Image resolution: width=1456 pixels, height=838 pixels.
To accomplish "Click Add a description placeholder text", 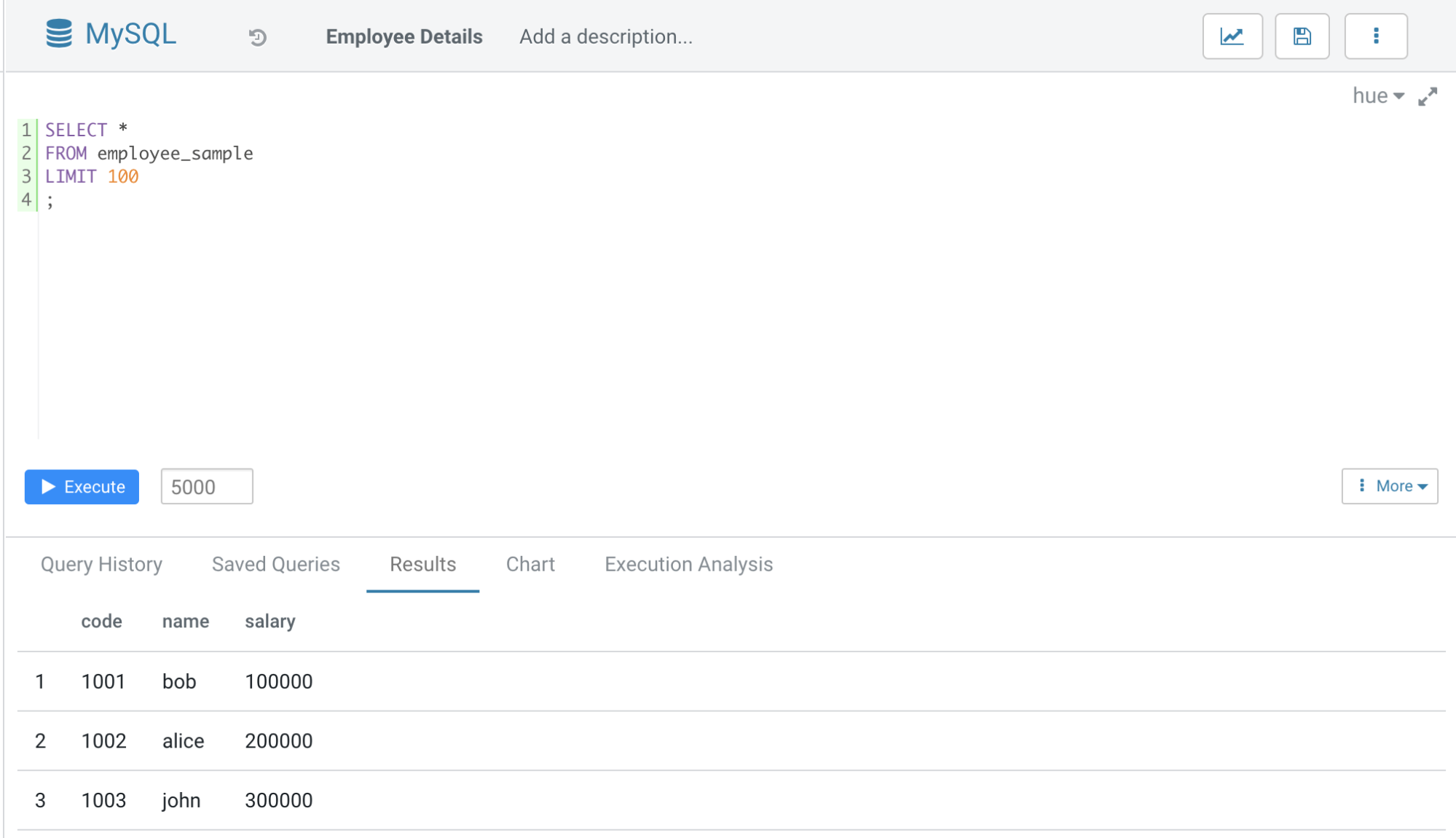I will coord(604,36).
